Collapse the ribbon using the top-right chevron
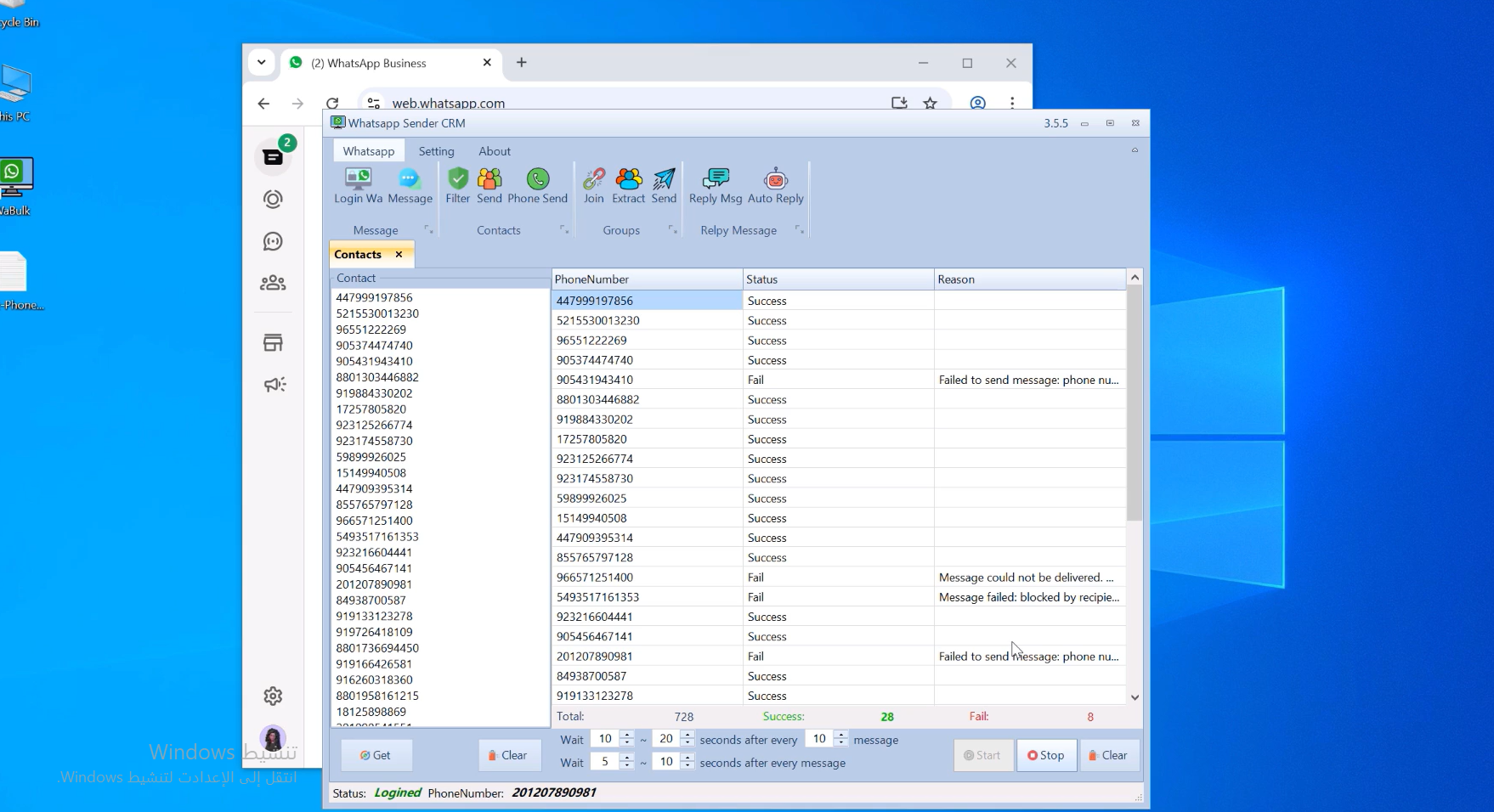Image resolution: width=1494 pixels, height=812 pixels. (x=1135, y=150)
